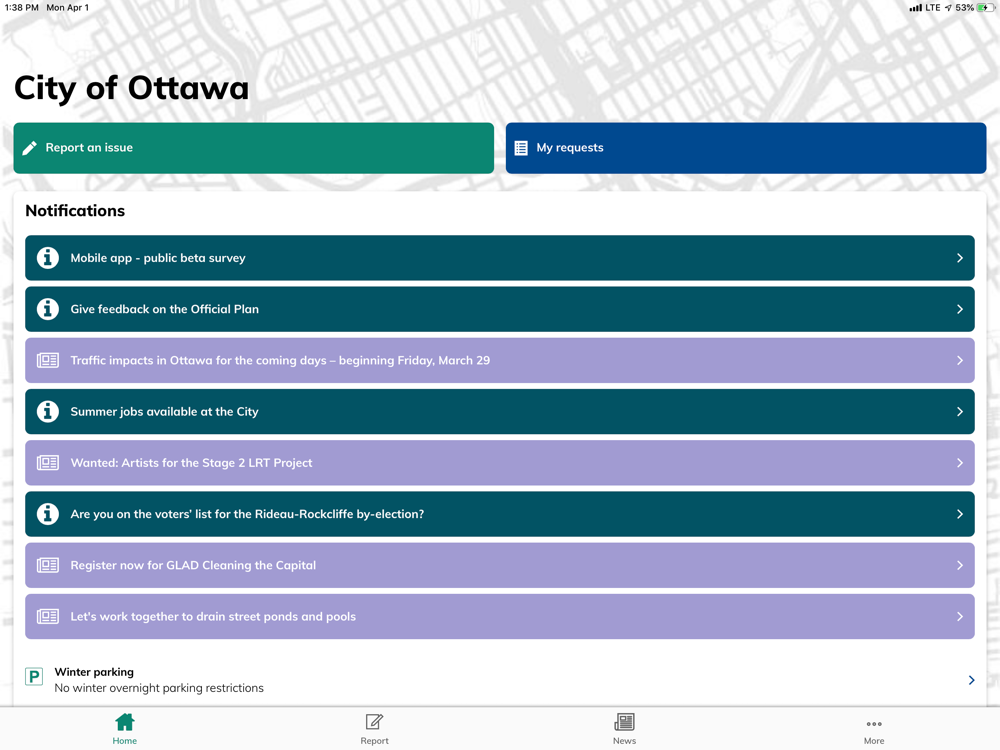
Task: Tap info icon for voters' list notification
Action: coord(48,513)
